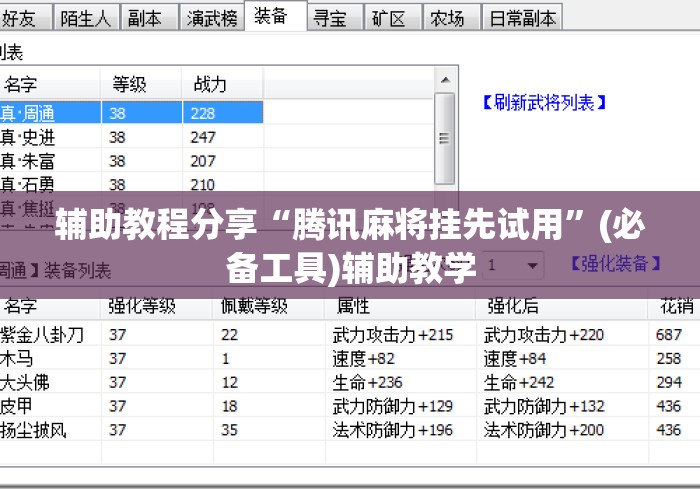The height and width of the screenshot is (490, 700).
Task: Open the 寻宝 tab
Action: tap(335, 18)
